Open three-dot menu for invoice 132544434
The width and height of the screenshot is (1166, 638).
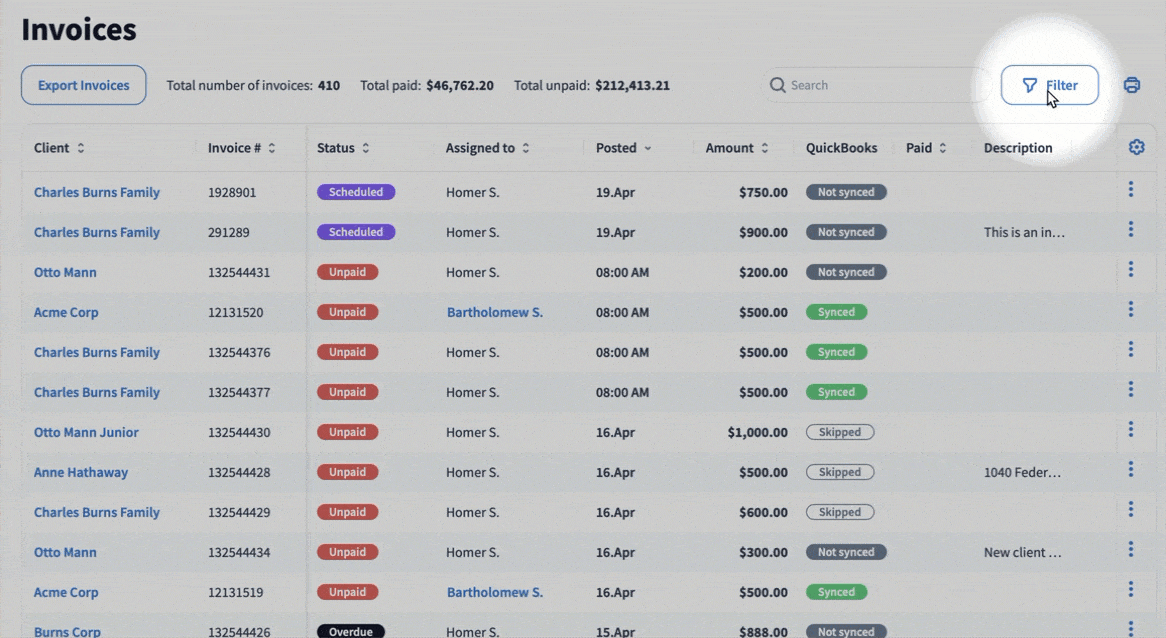coord(1131,549)
